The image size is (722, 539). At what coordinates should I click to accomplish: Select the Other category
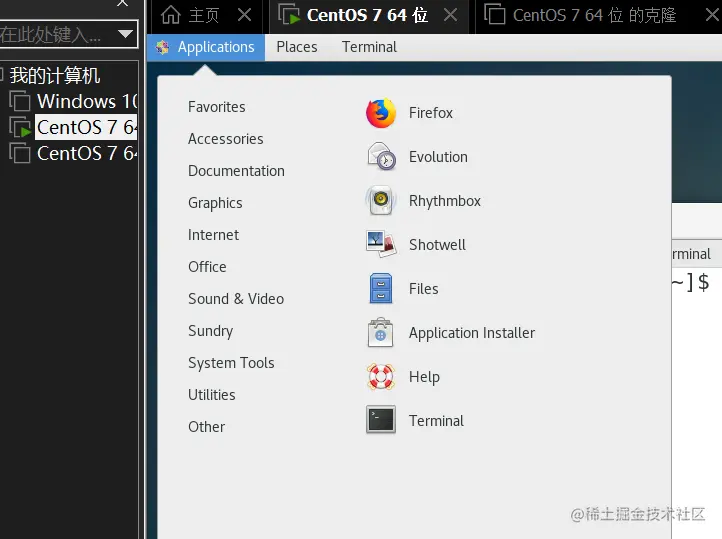click(206, 427)
